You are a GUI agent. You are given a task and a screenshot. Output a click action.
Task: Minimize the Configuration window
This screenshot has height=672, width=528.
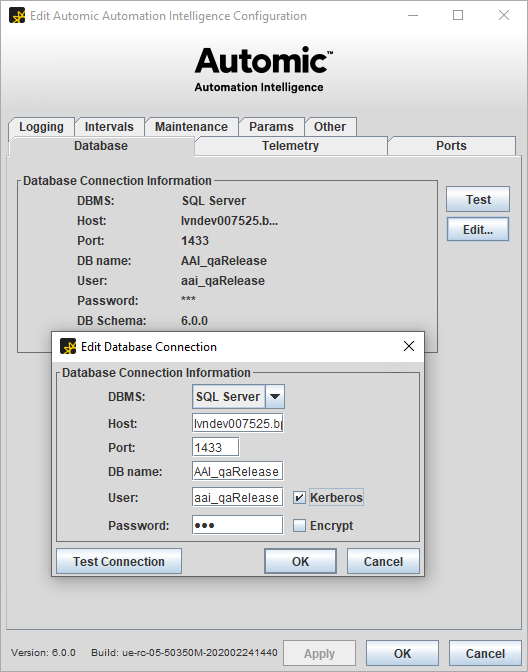413,15
